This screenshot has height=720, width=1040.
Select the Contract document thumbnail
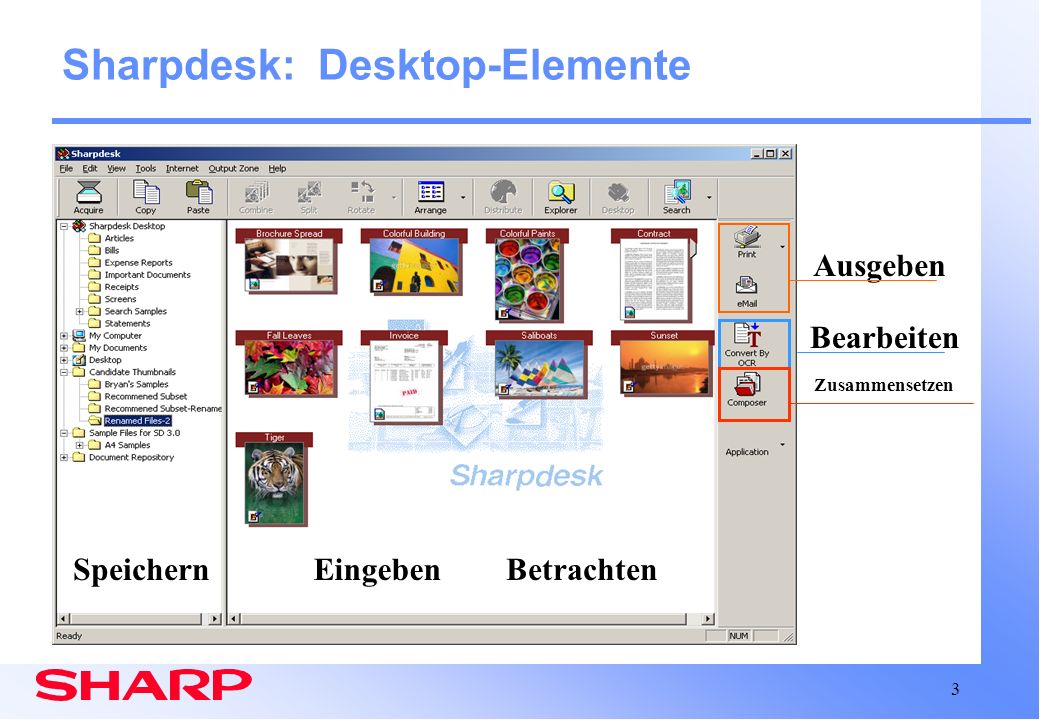coord(654,275)
